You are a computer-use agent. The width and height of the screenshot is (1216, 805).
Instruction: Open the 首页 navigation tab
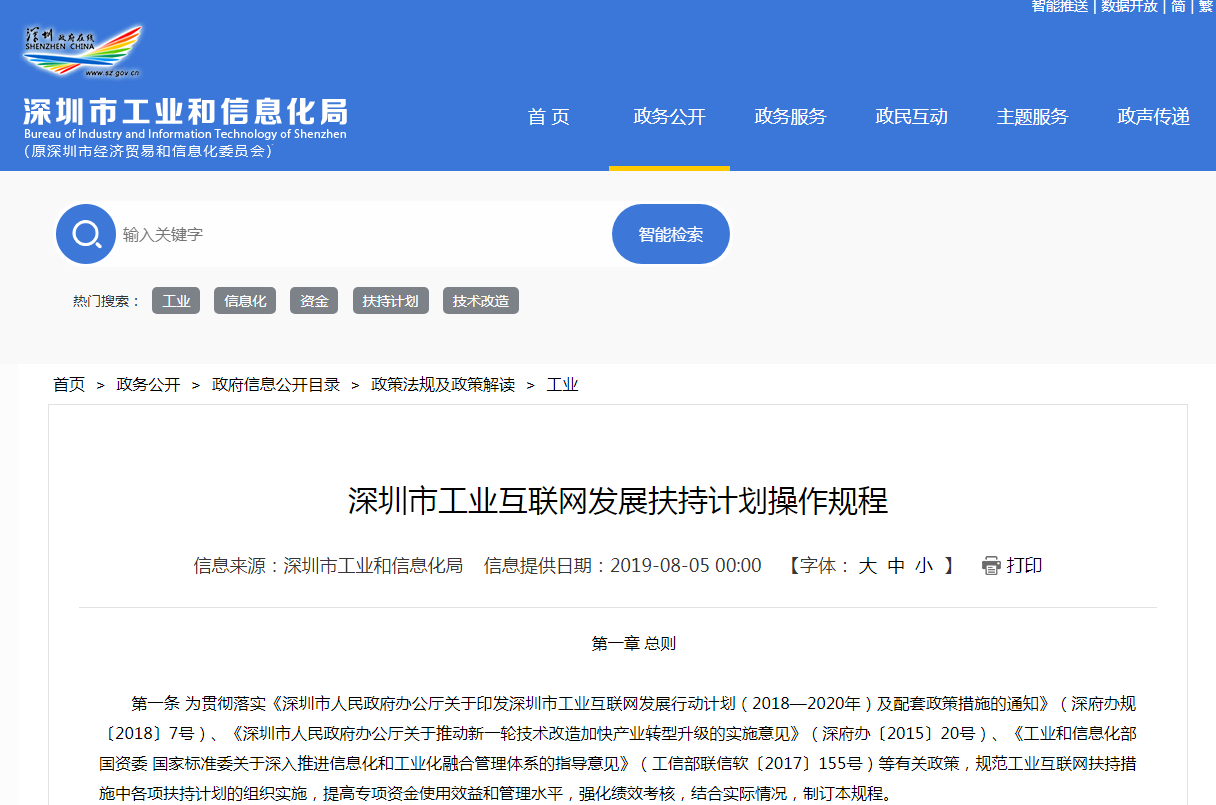pyautogui.click(x=548, y=117)
